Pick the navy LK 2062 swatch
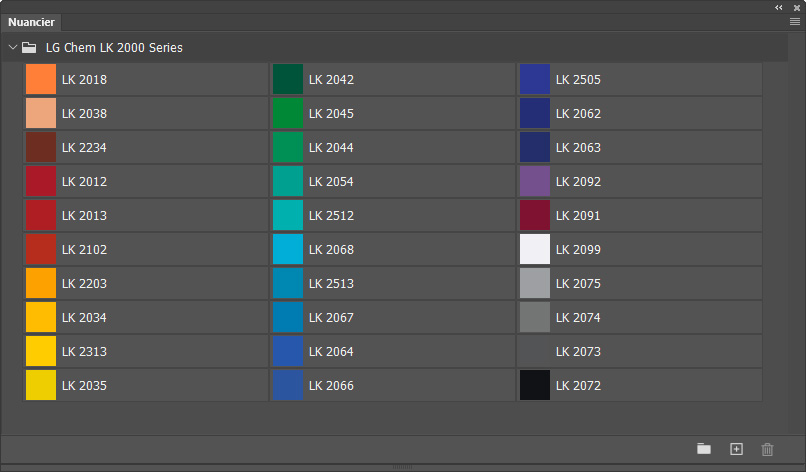Screen dimensions: 806x472 coord(535,113)
